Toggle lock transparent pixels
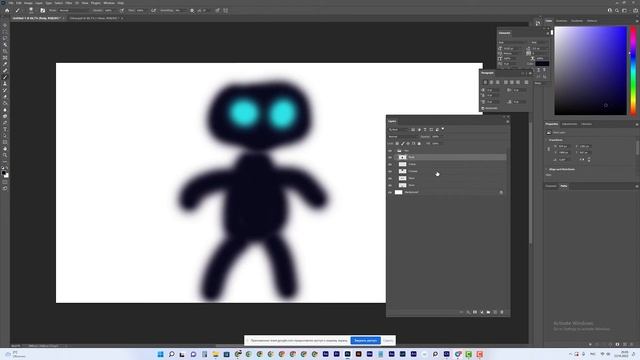Viewport: 640px width, 360px height. pos(397,144)
